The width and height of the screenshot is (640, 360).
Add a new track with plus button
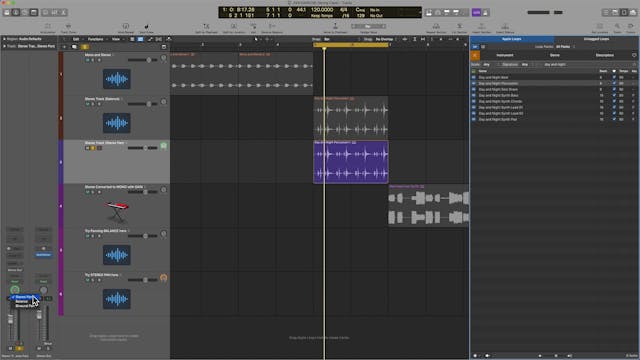64,47
